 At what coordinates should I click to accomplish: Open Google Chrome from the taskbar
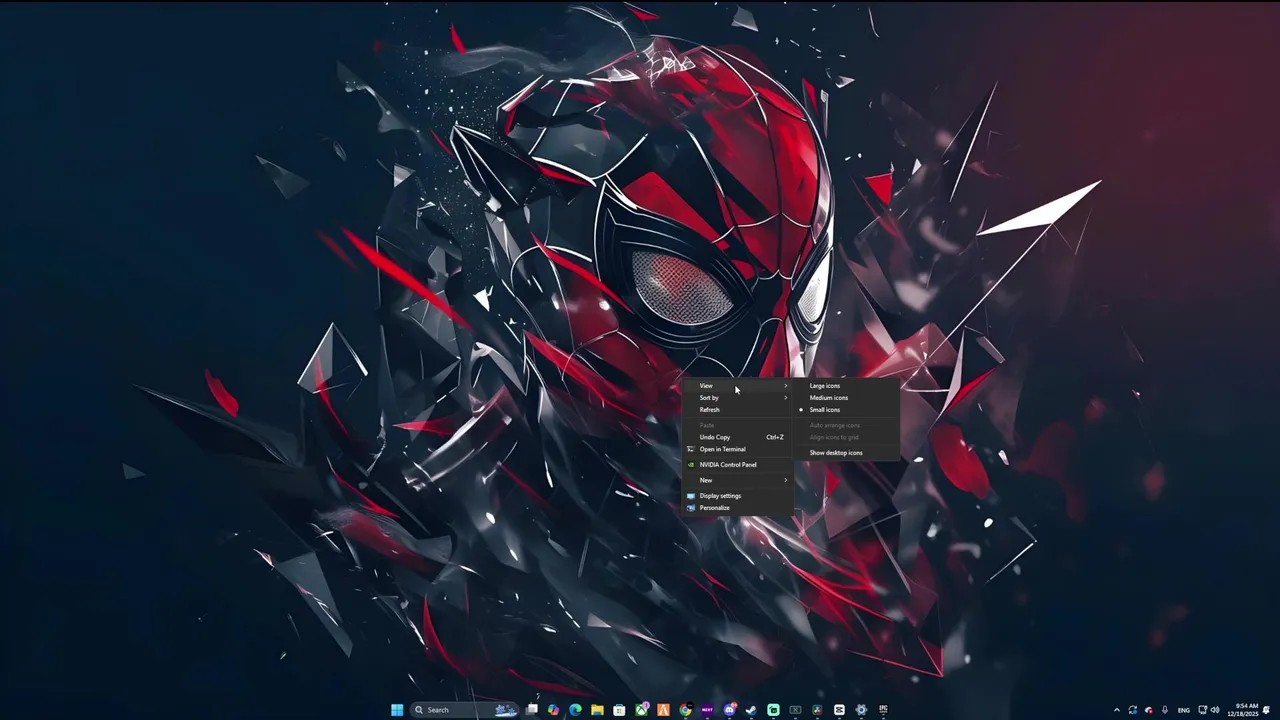[685, 710]
